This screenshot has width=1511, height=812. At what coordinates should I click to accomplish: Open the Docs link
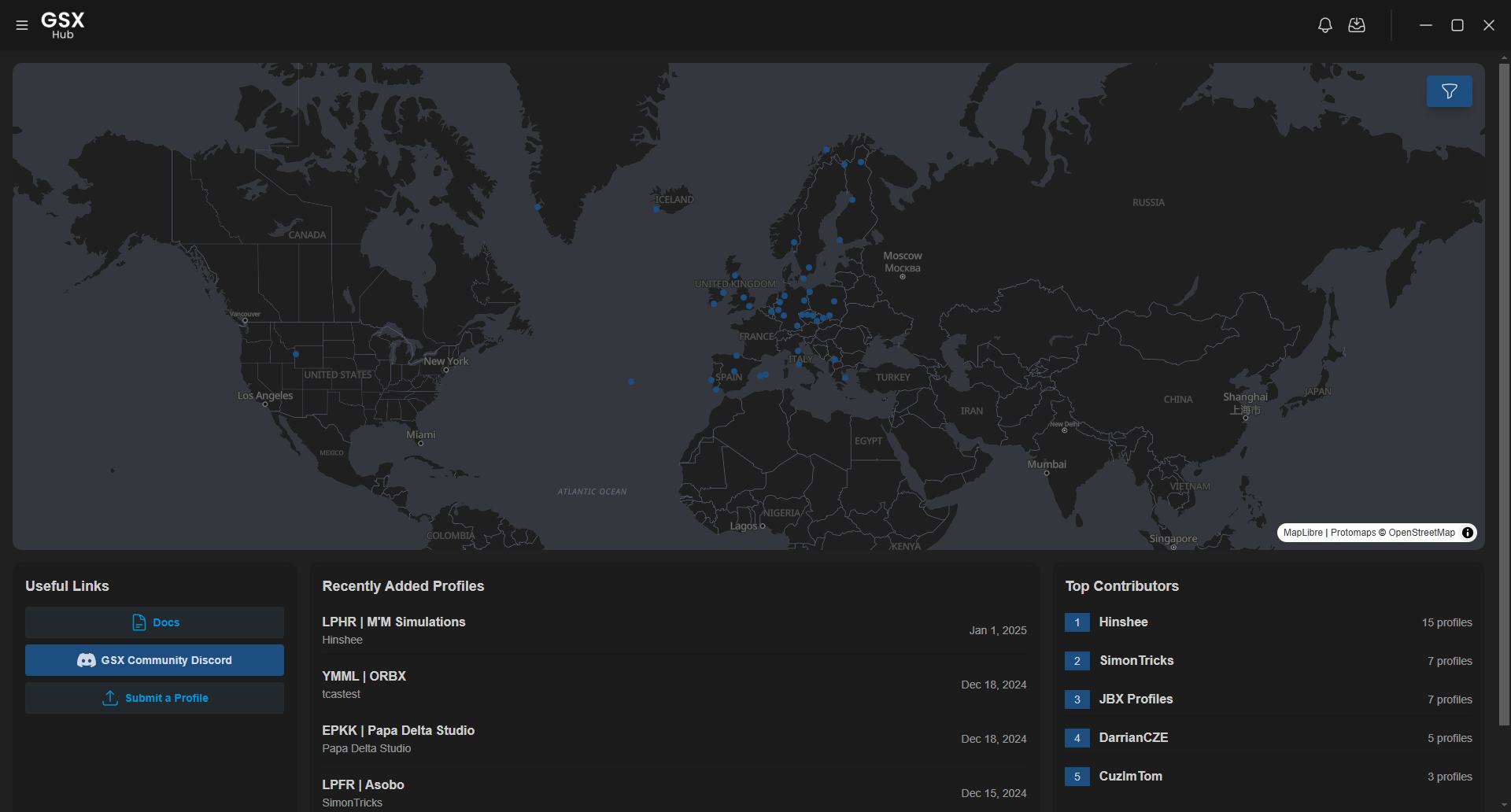click(x=155, y=622)
